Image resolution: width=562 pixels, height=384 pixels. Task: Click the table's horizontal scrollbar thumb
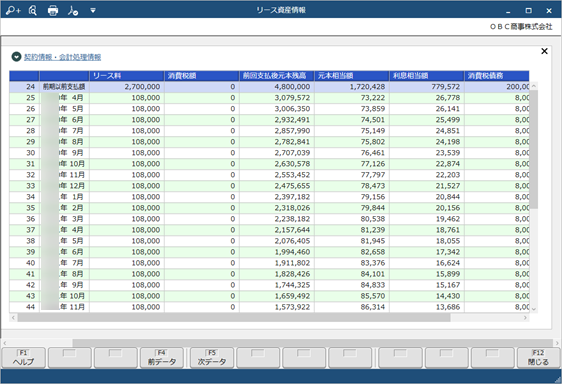pyautogui.click(x=234, y=318)
